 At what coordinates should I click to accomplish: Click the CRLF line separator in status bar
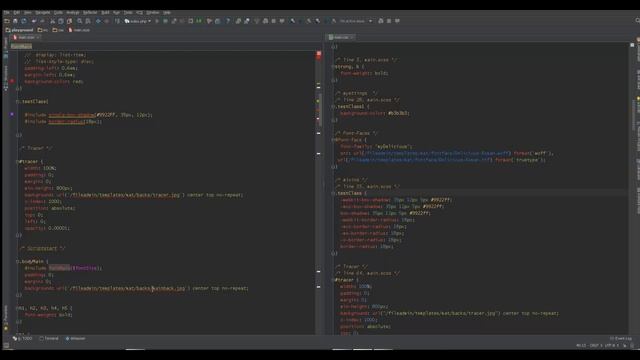pyautogui.click(x=596, y=345)
